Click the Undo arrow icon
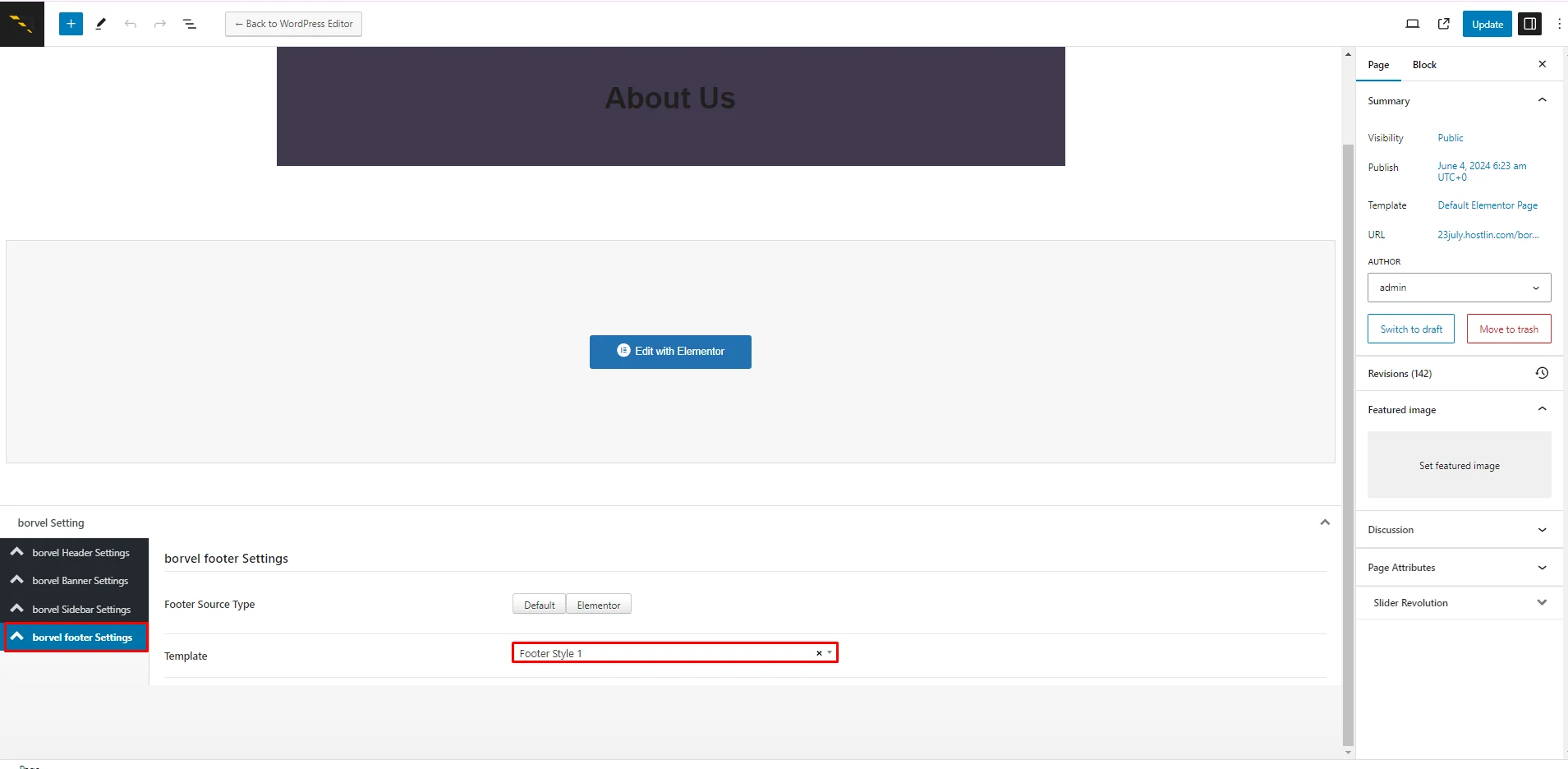The height and width of the screenshot is (769, 1568). [x=131, y=24]
